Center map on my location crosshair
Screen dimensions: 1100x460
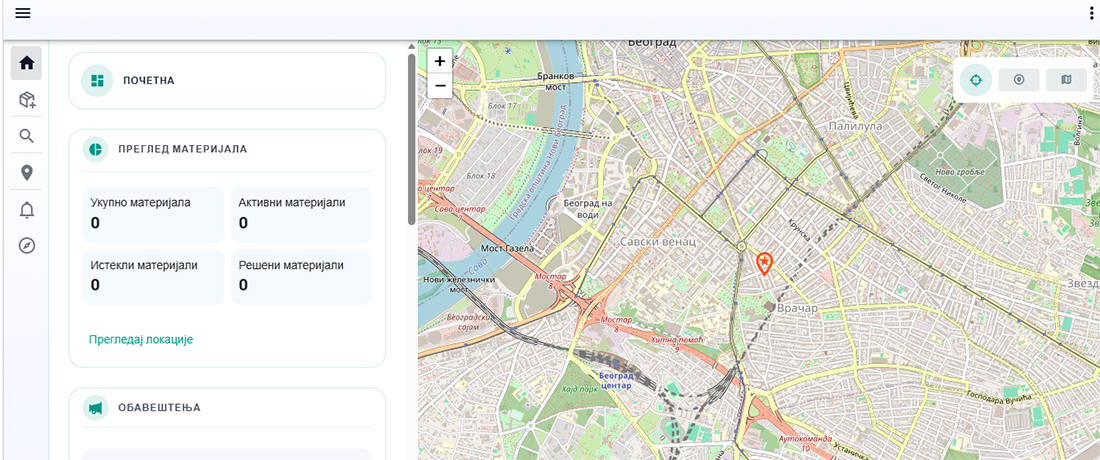(x=976, y=80)
